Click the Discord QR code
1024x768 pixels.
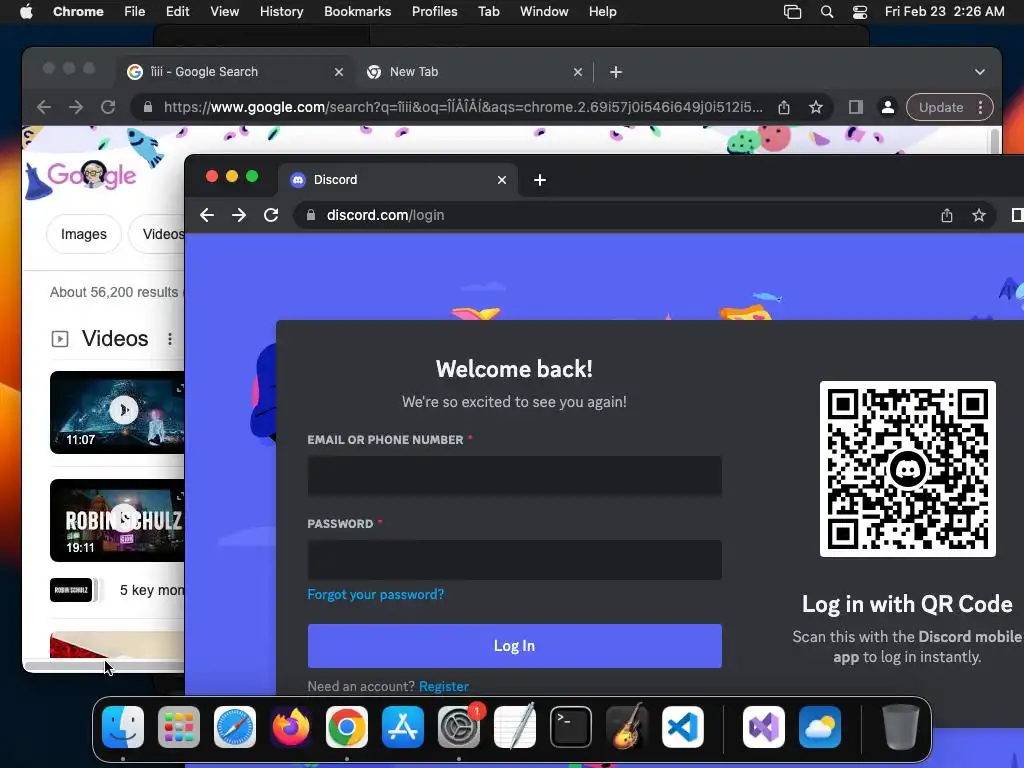[908, 469]
